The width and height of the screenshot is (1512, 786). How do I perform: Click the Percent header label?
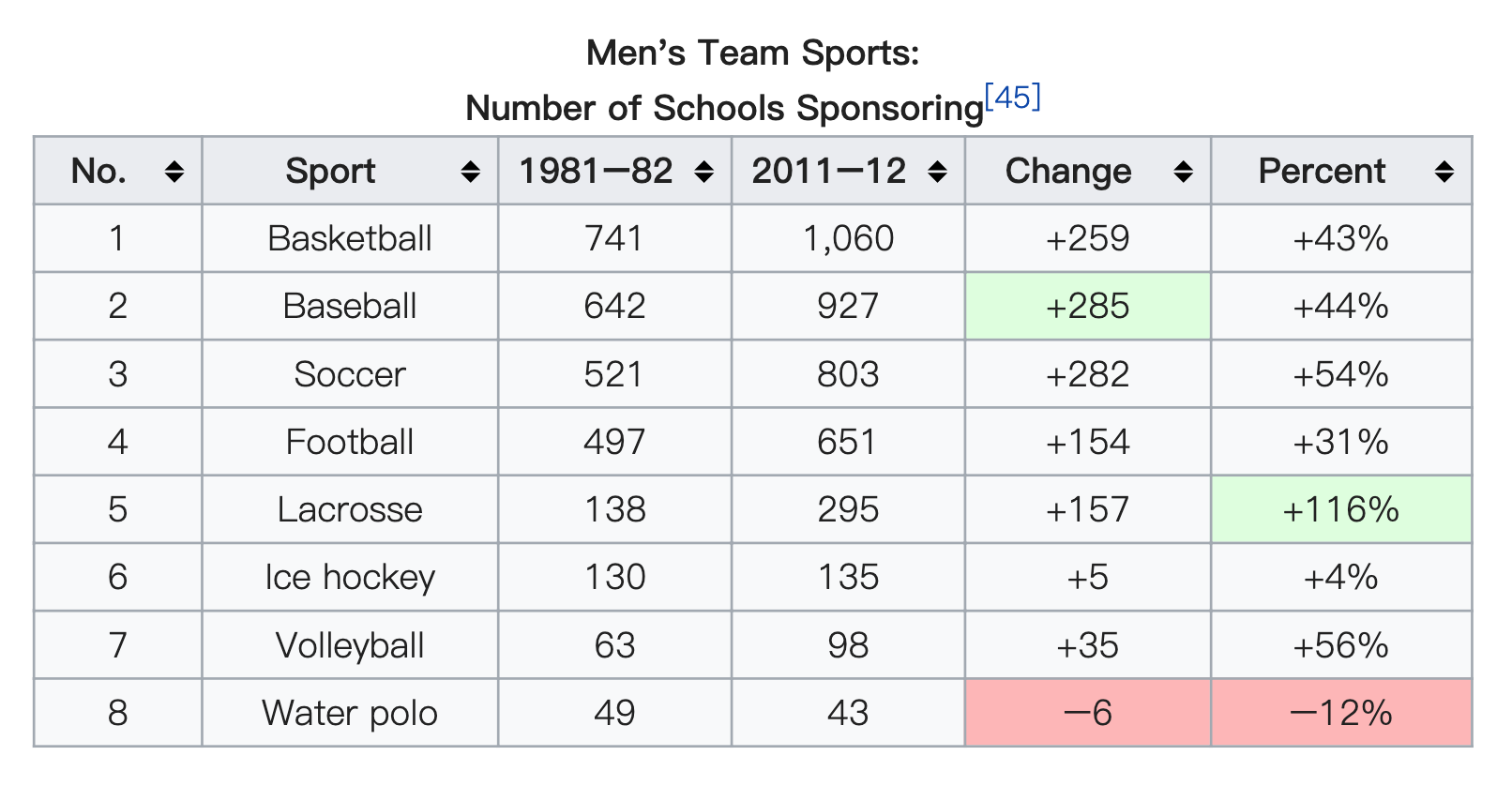tap(1322, 172)
